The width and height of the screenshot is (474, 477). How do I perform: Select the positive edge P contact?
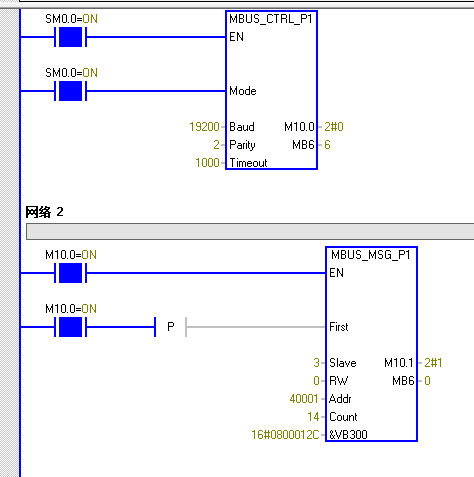(x=170, y=327)
